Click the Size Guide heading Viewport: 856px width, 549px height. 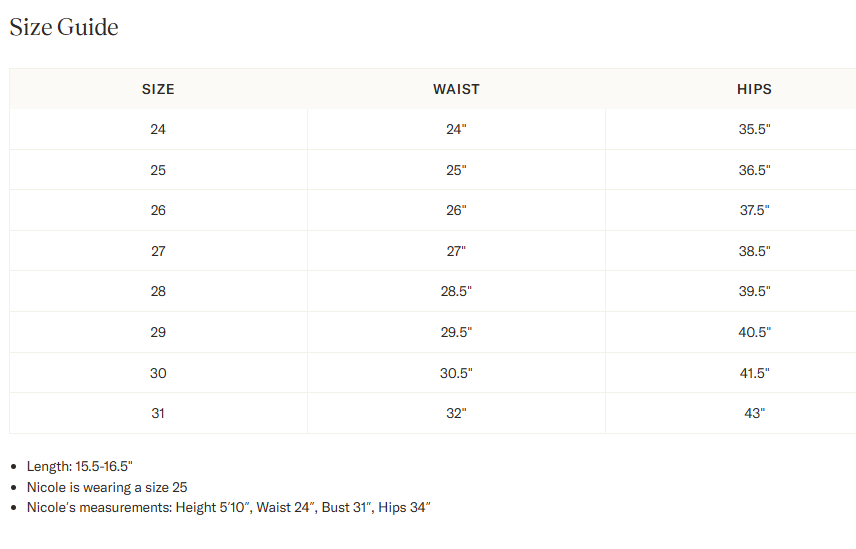(x=64, y=27)
